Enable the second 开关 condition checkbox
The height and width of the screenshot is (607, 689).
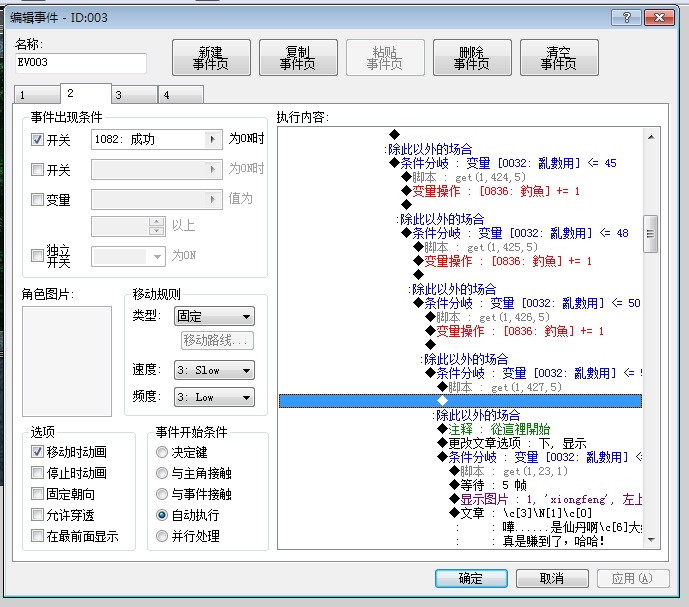37,169
